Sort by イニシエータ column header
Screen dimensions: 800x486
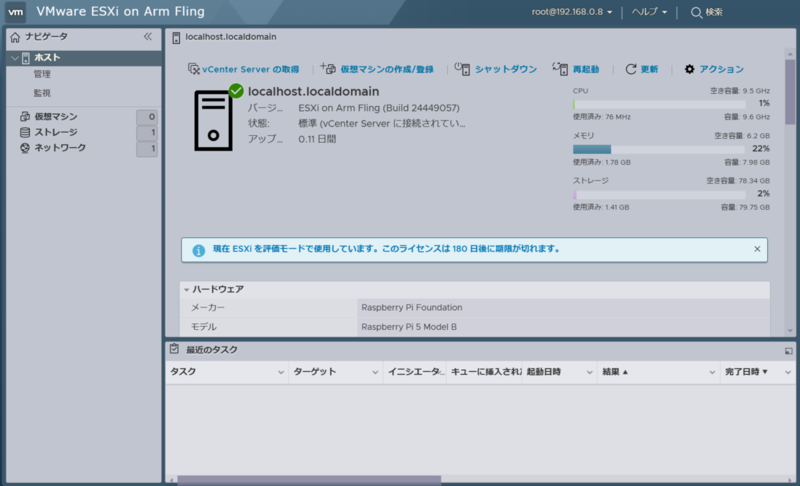click(x=415, y=372)
